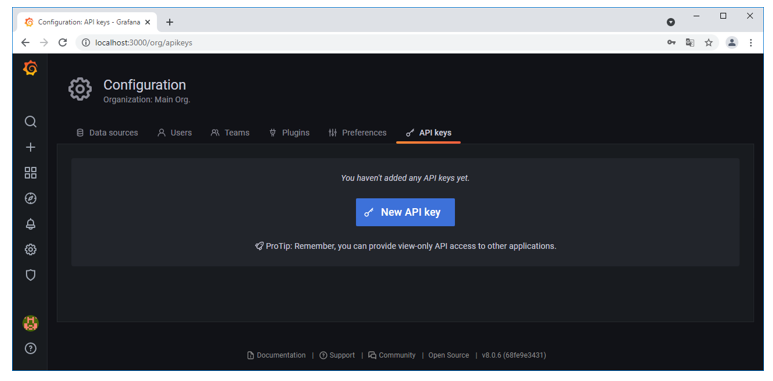
Task: Open the Community footer link
Action: coord(392,355)
